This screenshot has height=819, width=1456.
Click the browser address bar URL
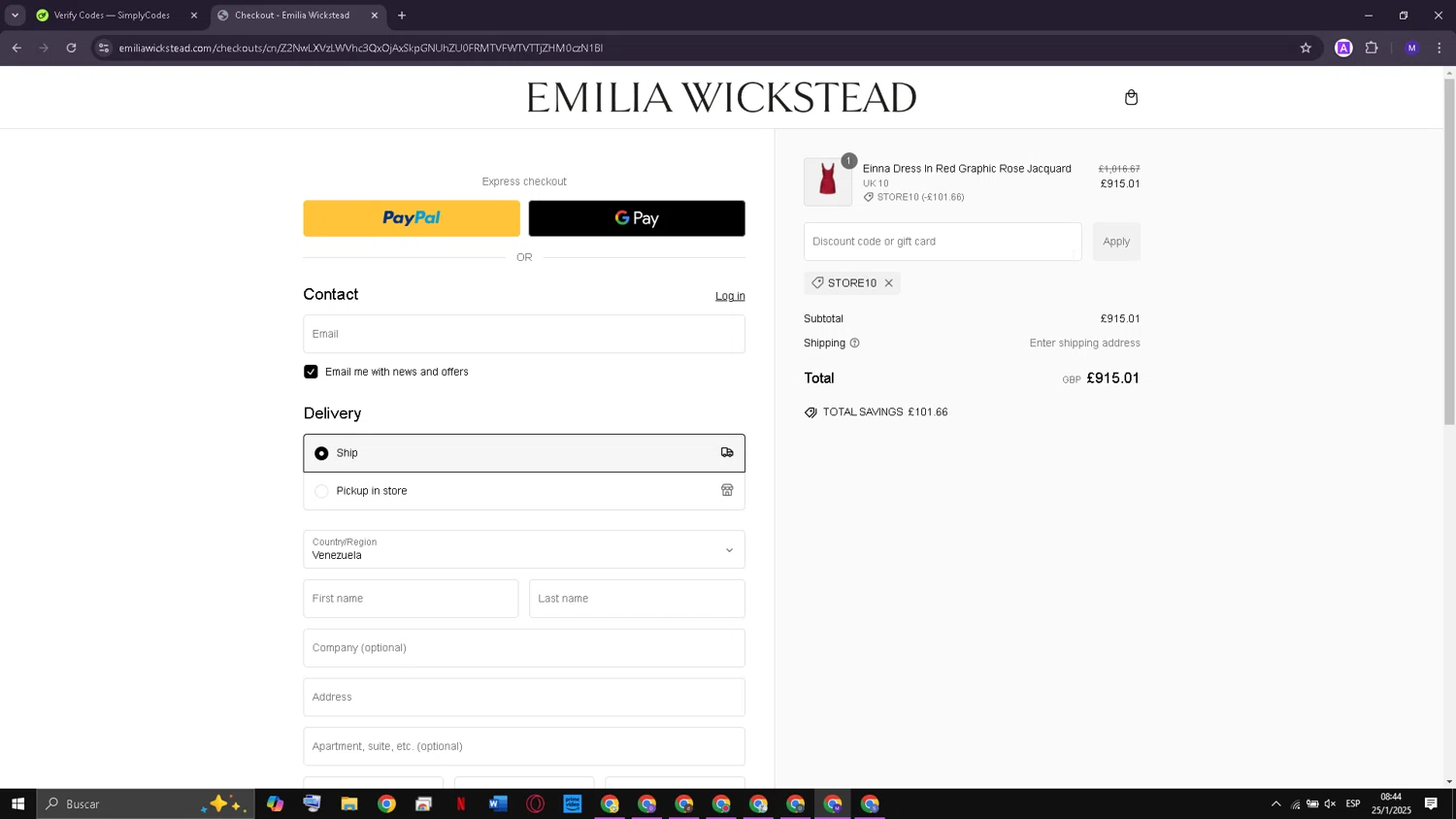[x=361, y=48]
